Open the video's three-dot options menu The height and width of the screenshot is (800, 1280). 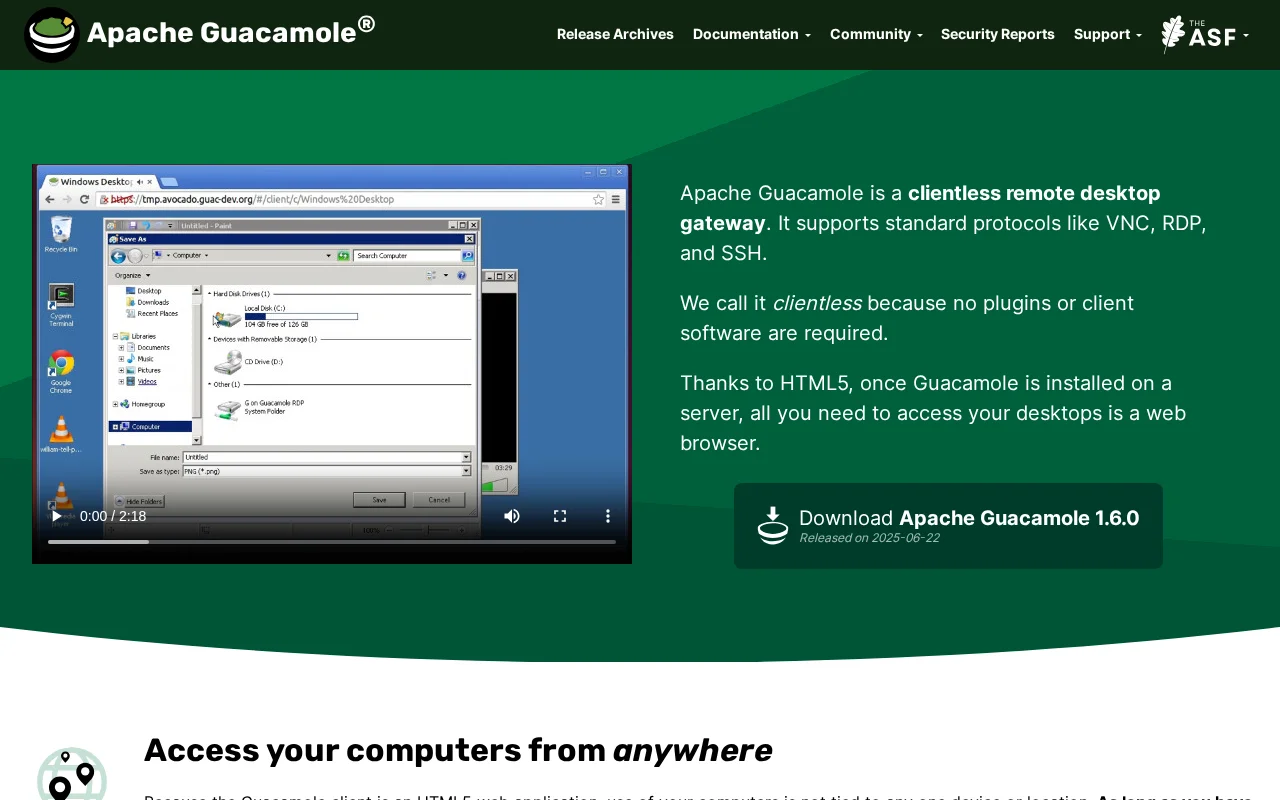607,516
